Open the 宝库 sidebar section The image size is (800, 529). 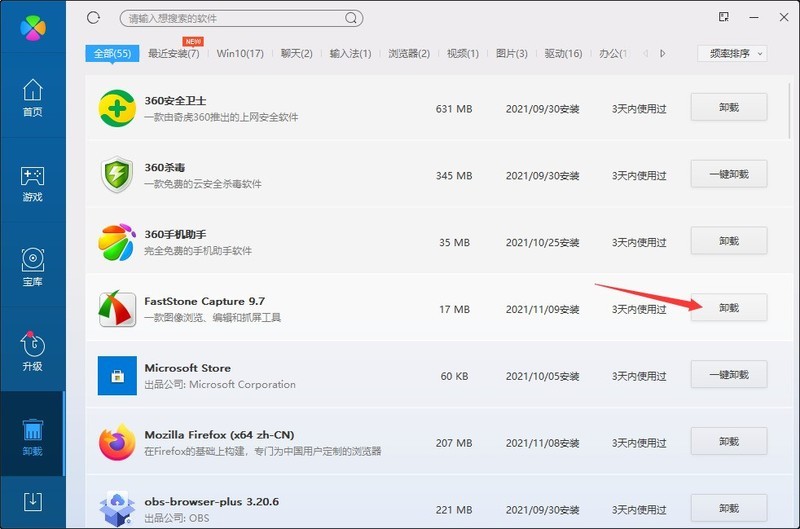click(33, 268)
